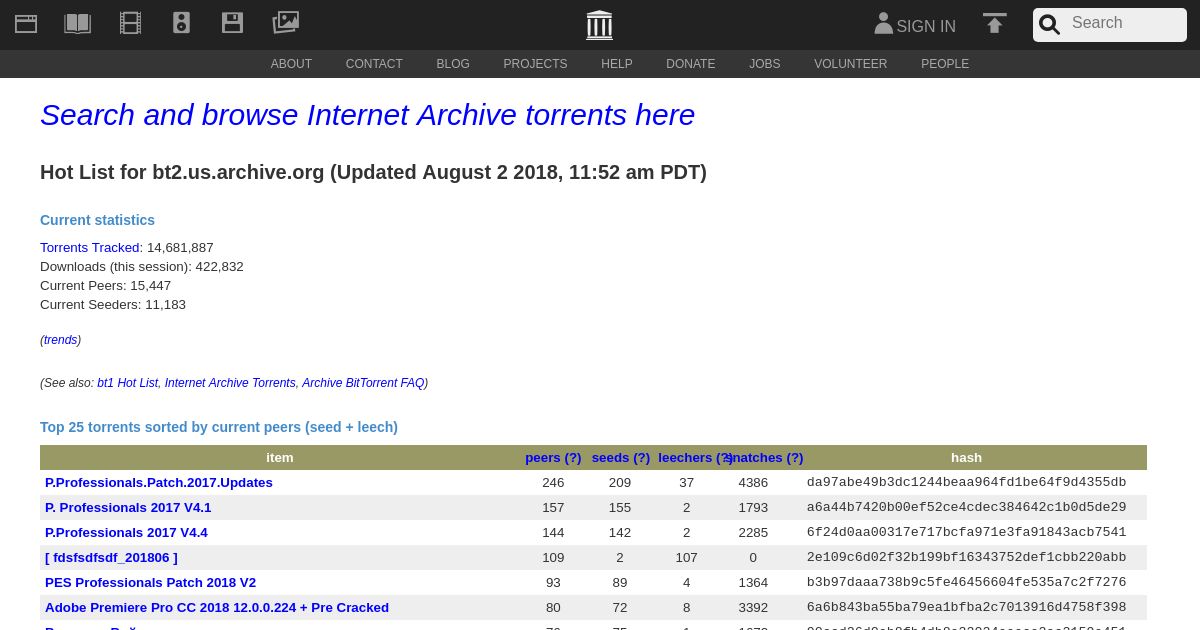Screen dimensions: 1200x630
Task: Click hash starting 6f24d0aa00317
Action: tap(966, 533)
